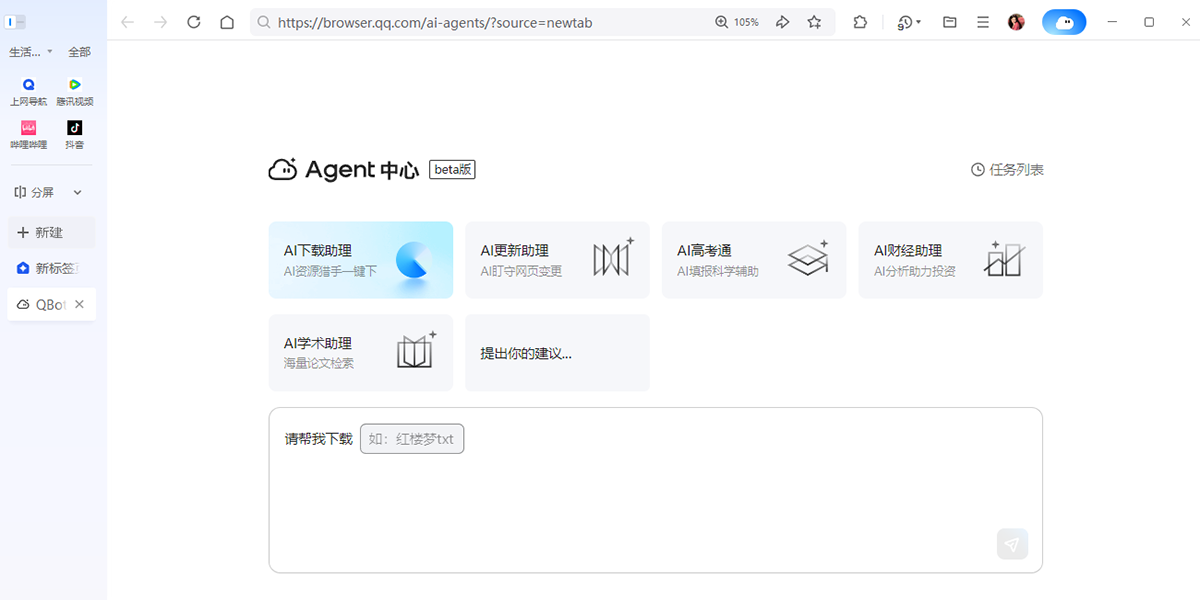Open the hamburger main menu

983,22
